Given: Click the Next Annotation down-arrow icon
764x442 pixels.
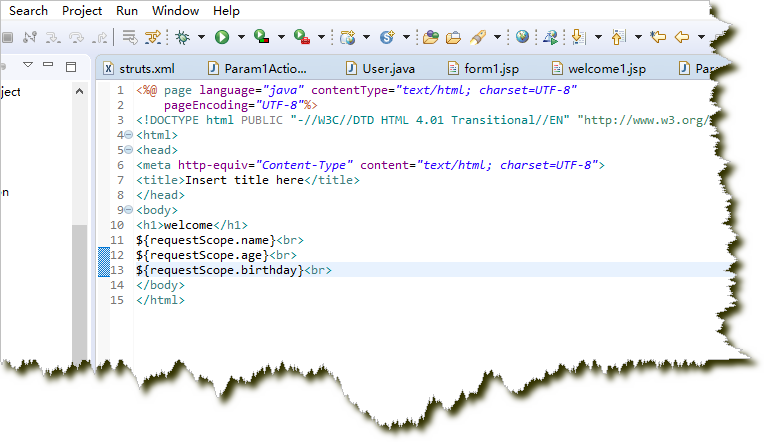Looking at the screenshot, I should (578, 37).
